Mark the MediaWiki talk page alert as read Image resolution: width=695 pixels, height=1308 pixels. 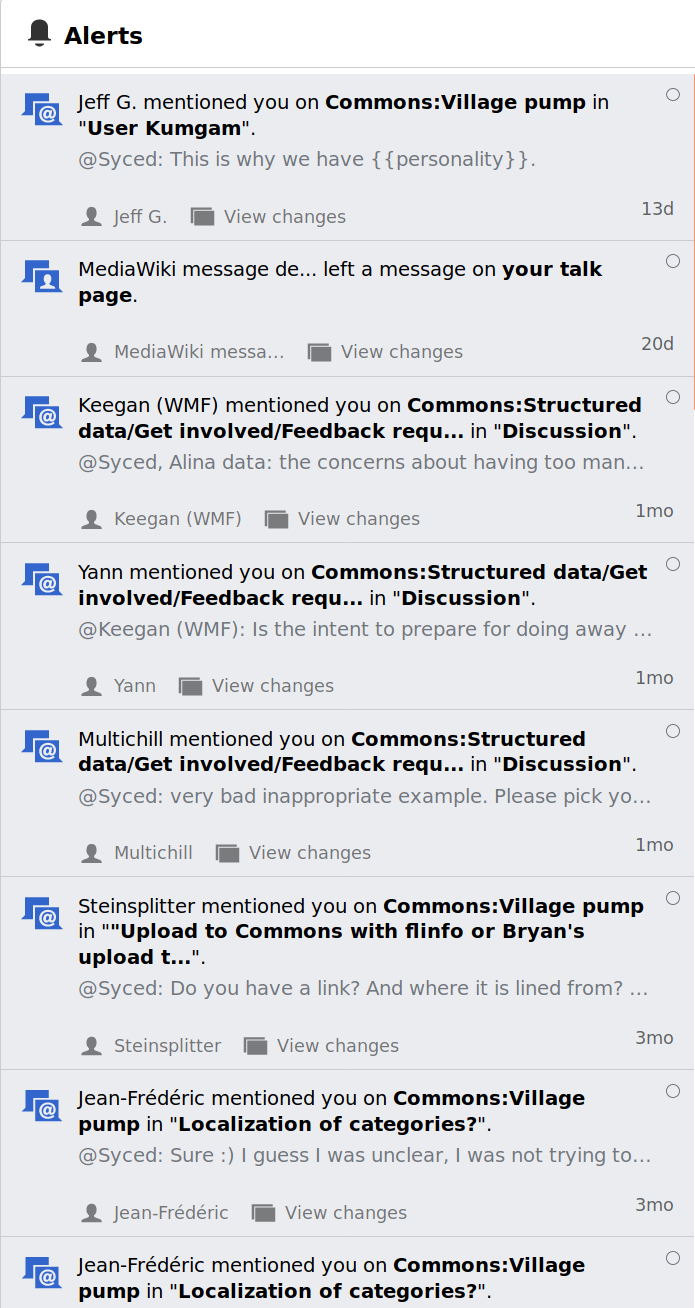pos(673,260)
